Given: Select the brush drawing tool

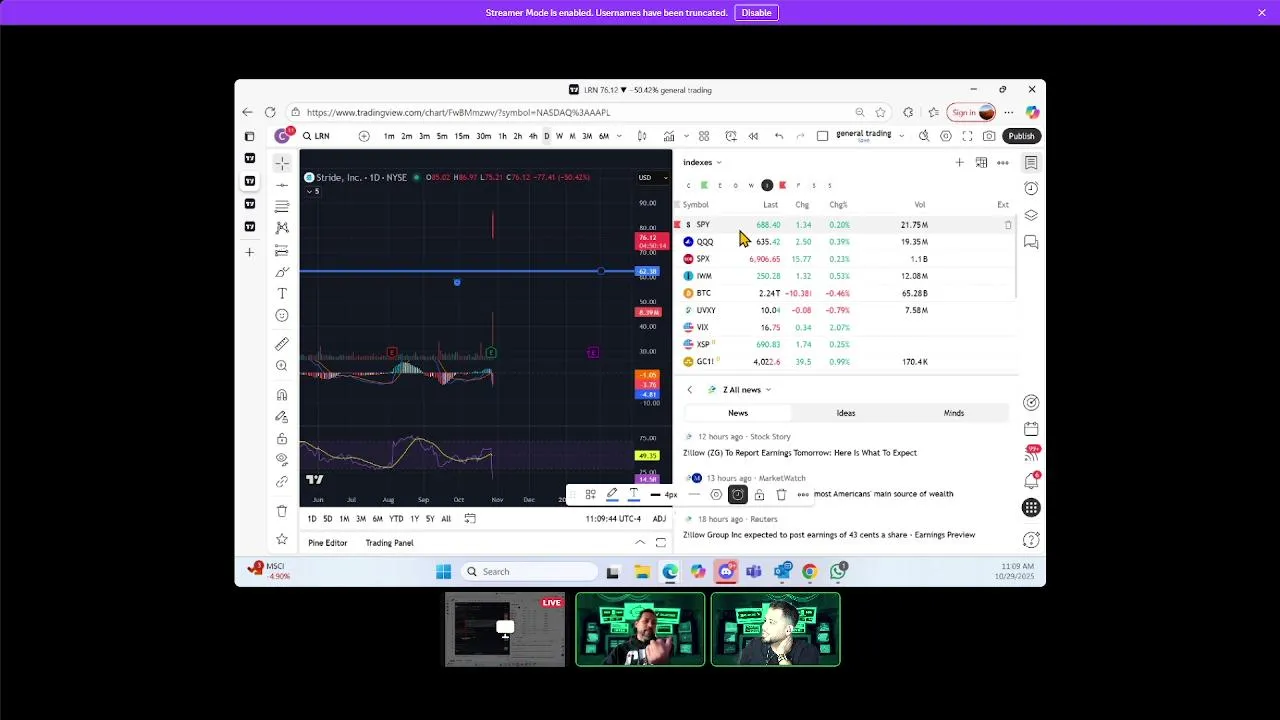Looking at the screenshot, I should click(282, 272).
